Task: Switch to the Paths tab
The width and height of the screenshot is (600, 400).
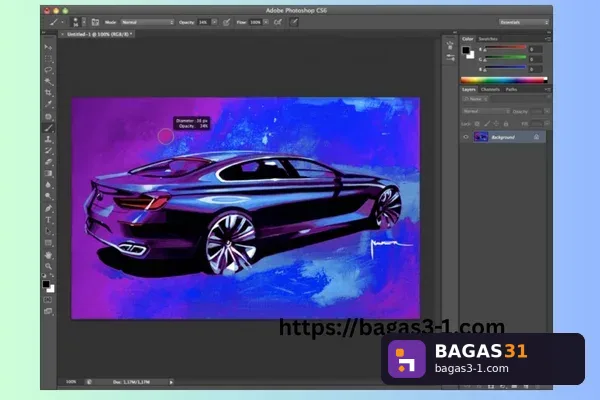Action: point(512,89)
